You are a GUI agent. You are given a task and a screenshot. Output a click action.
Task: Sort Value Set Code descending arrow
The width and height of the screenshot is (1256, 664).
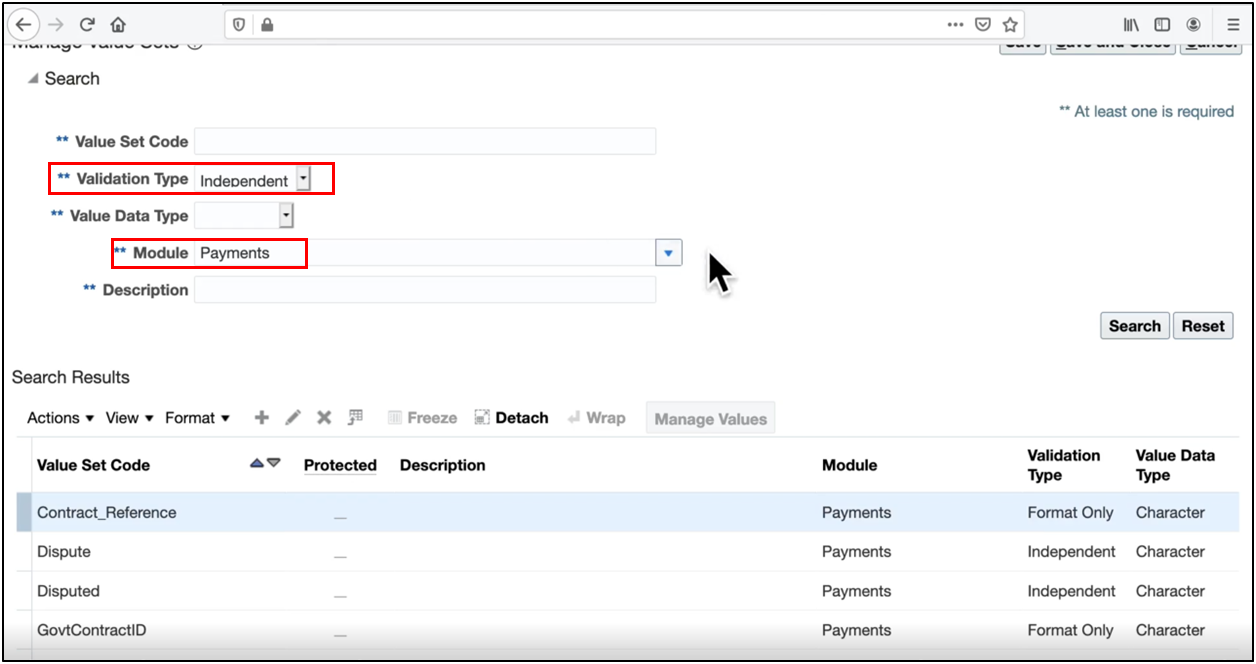[x=274, y=463]
